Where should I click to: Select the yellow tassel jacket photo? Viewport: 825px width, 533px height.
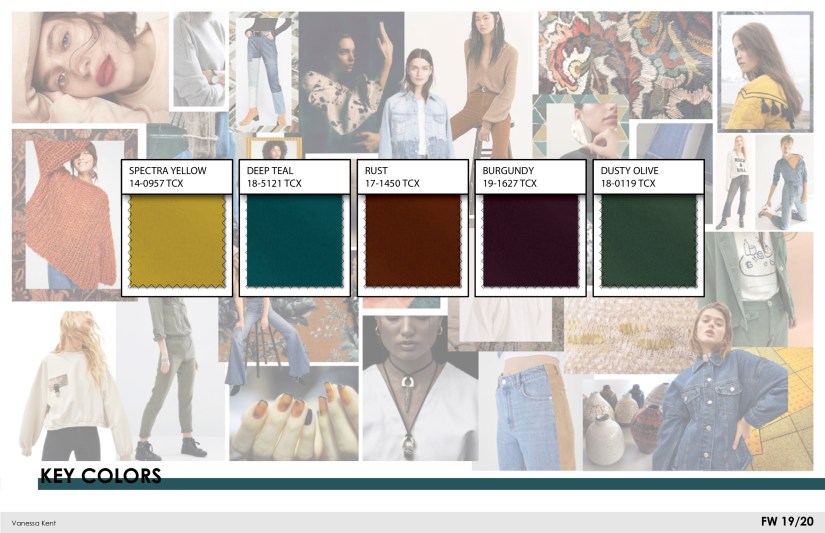[x=765, y=72]
